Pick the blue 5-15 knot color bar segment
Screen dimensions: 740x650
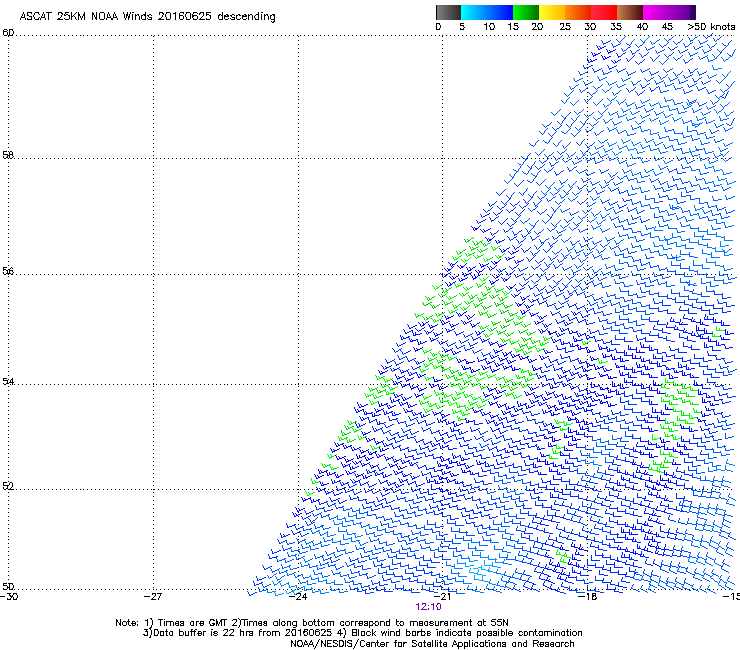487,12
